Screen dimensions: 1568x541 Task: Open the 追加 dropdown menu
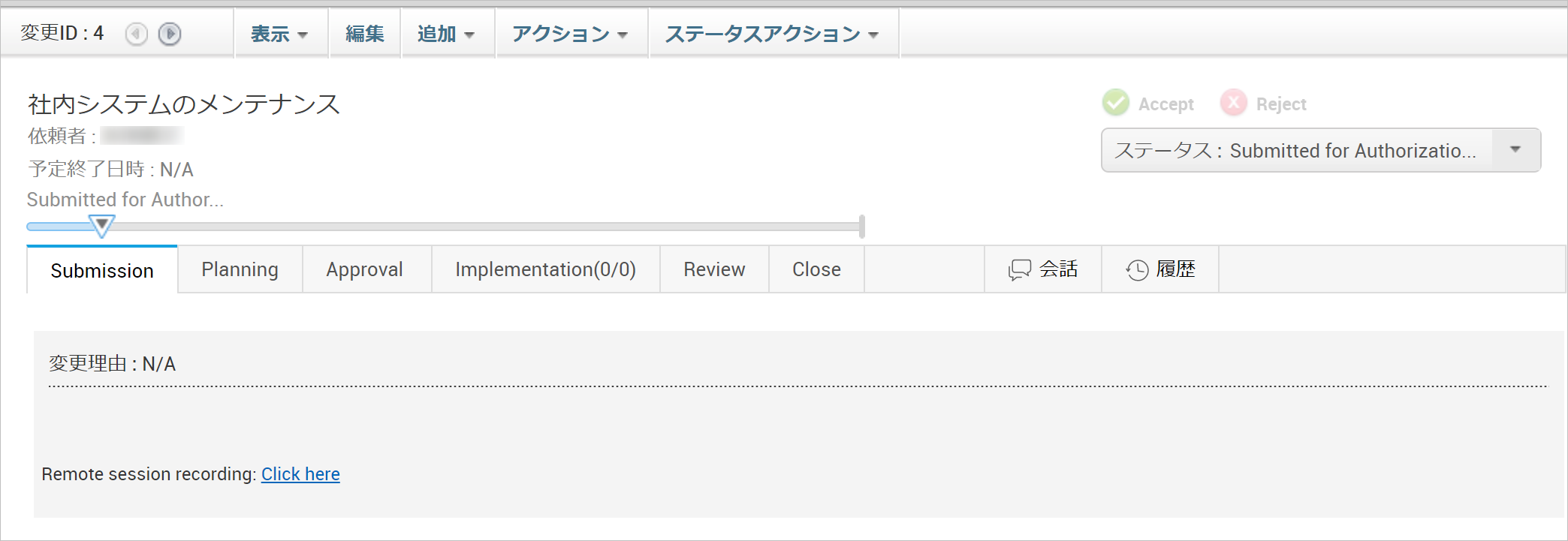446,34
